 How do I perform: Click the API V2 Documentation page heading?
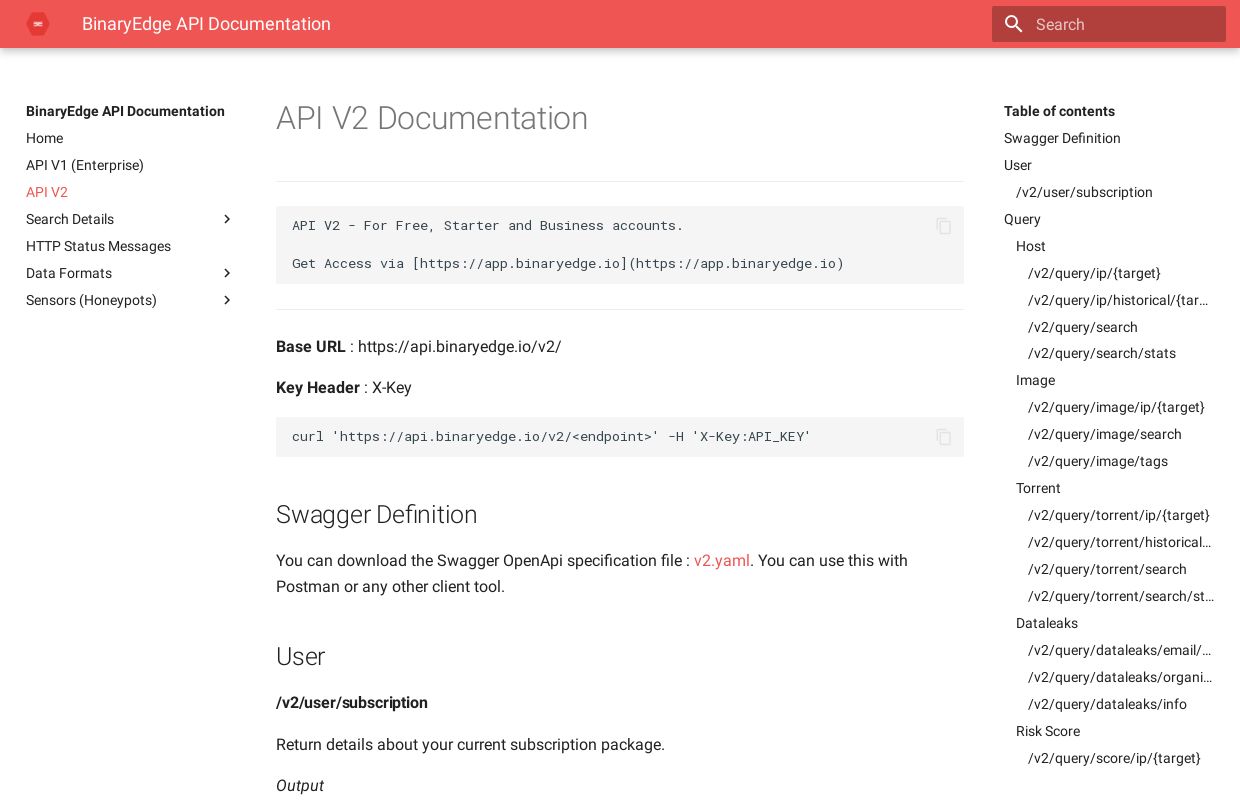coord(432,118)
